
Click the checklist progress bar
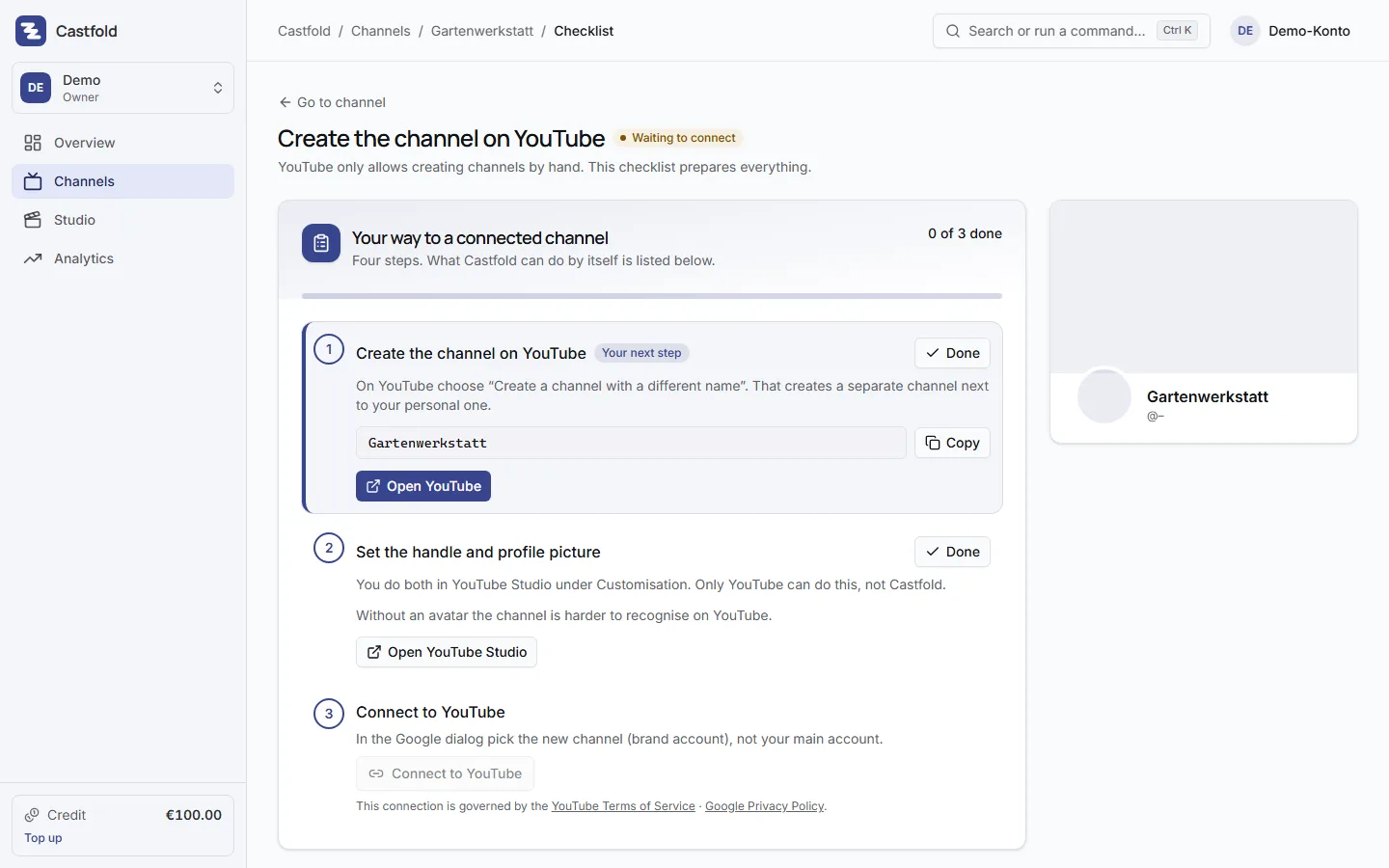tap(652, 296)
